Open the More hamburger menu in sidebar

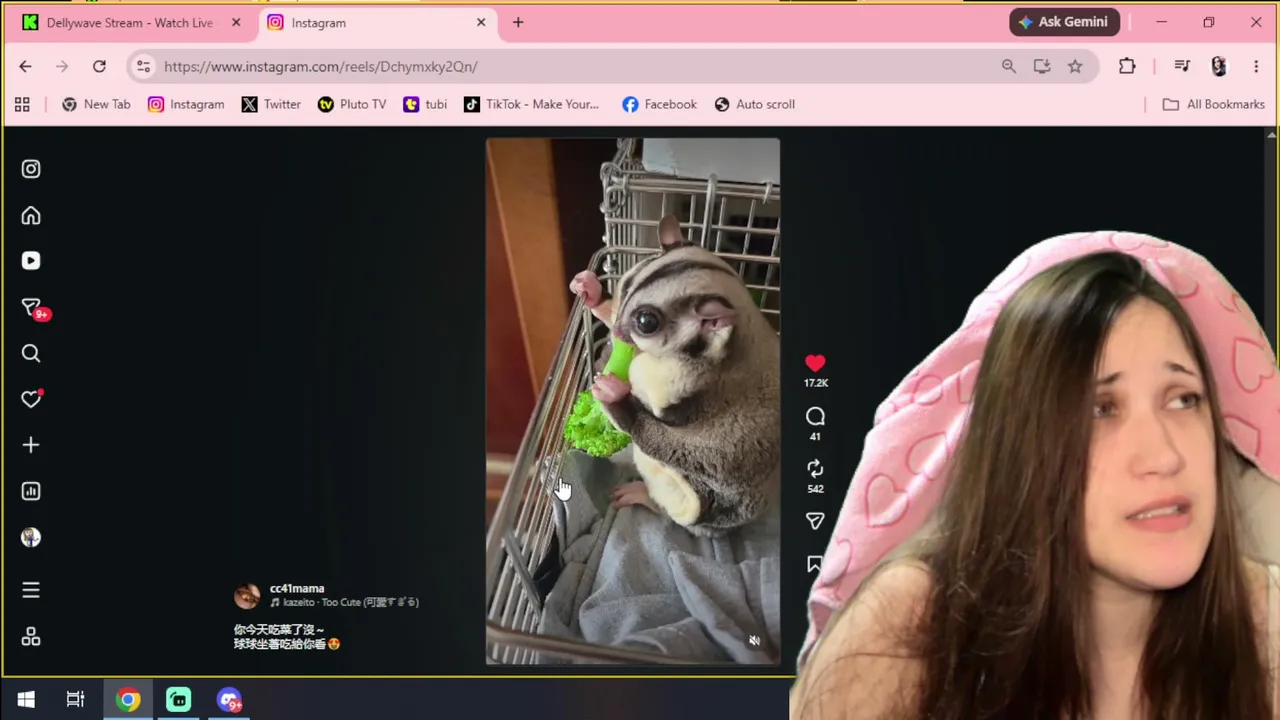coord(31,590)
